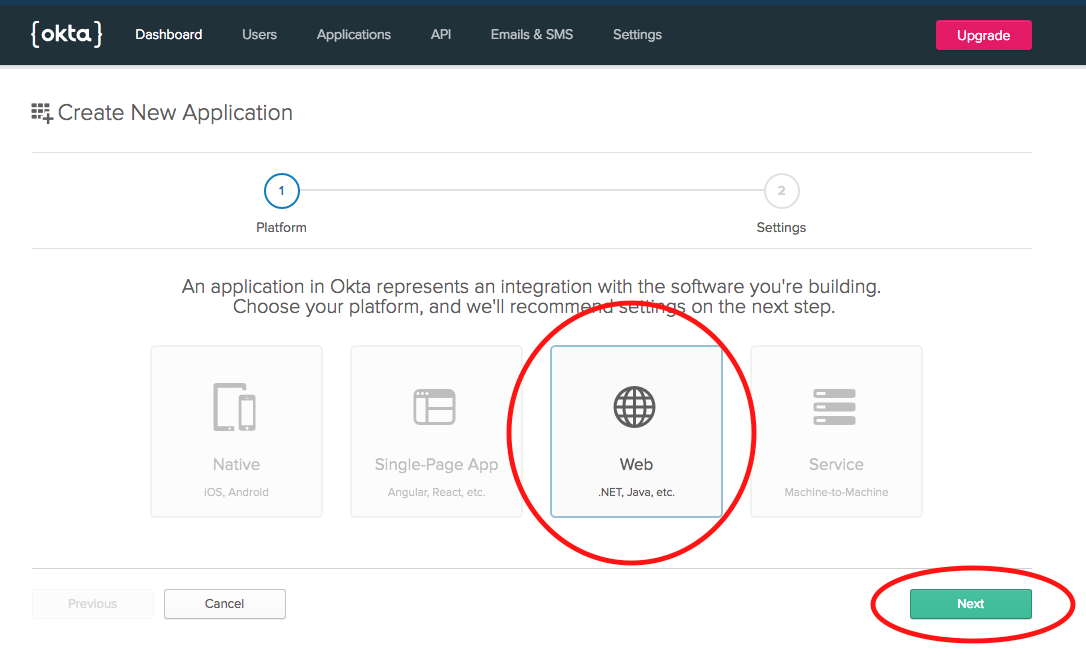Open the Applications menu

pyautogui.click(x=354, y=34)
